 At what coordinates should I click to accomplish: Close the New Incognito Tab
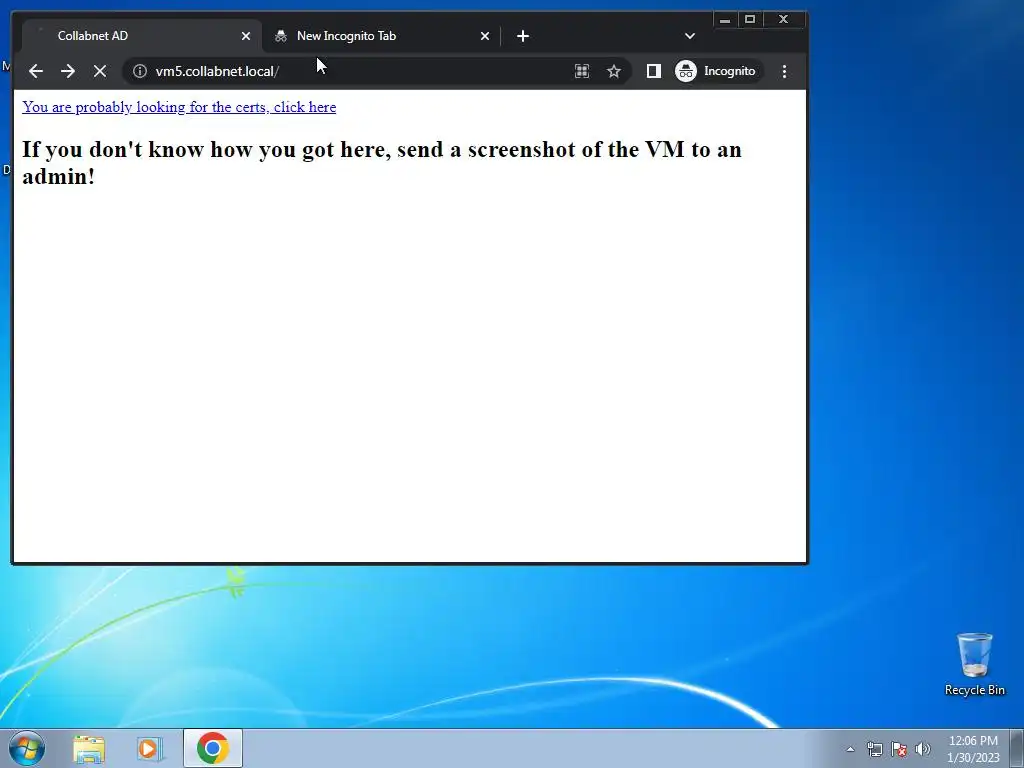coord(485,36)
